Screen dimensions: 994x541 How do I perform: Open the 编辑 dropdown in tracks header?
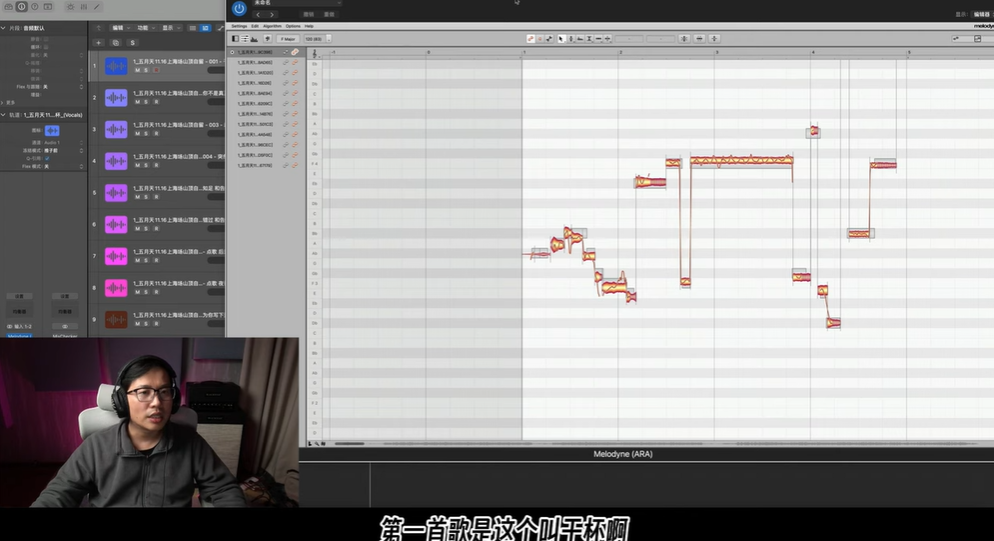tap(121, 28)
